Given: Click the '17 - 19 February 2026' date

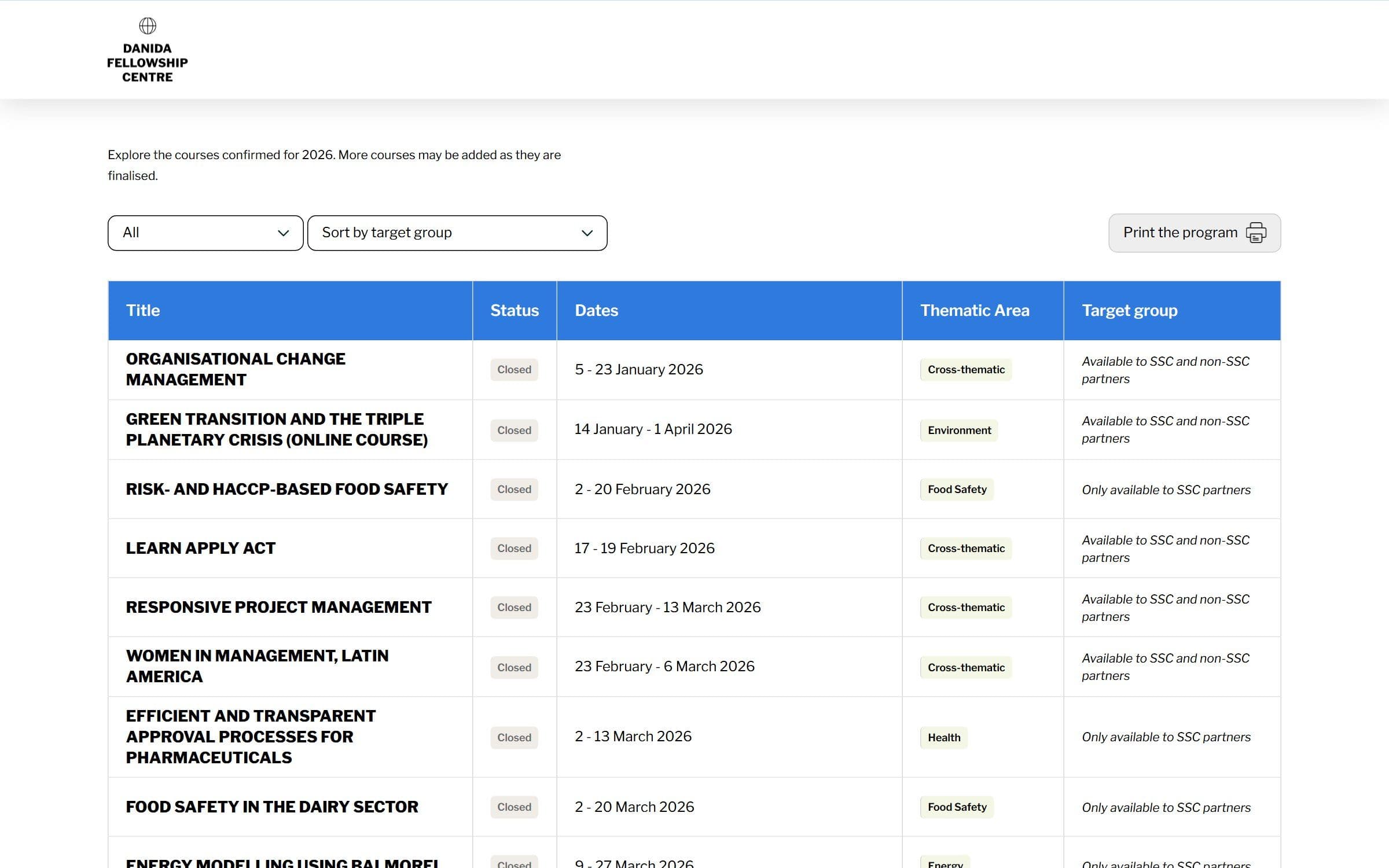Looking at the screenshot, I should click(x=645, y=548).
